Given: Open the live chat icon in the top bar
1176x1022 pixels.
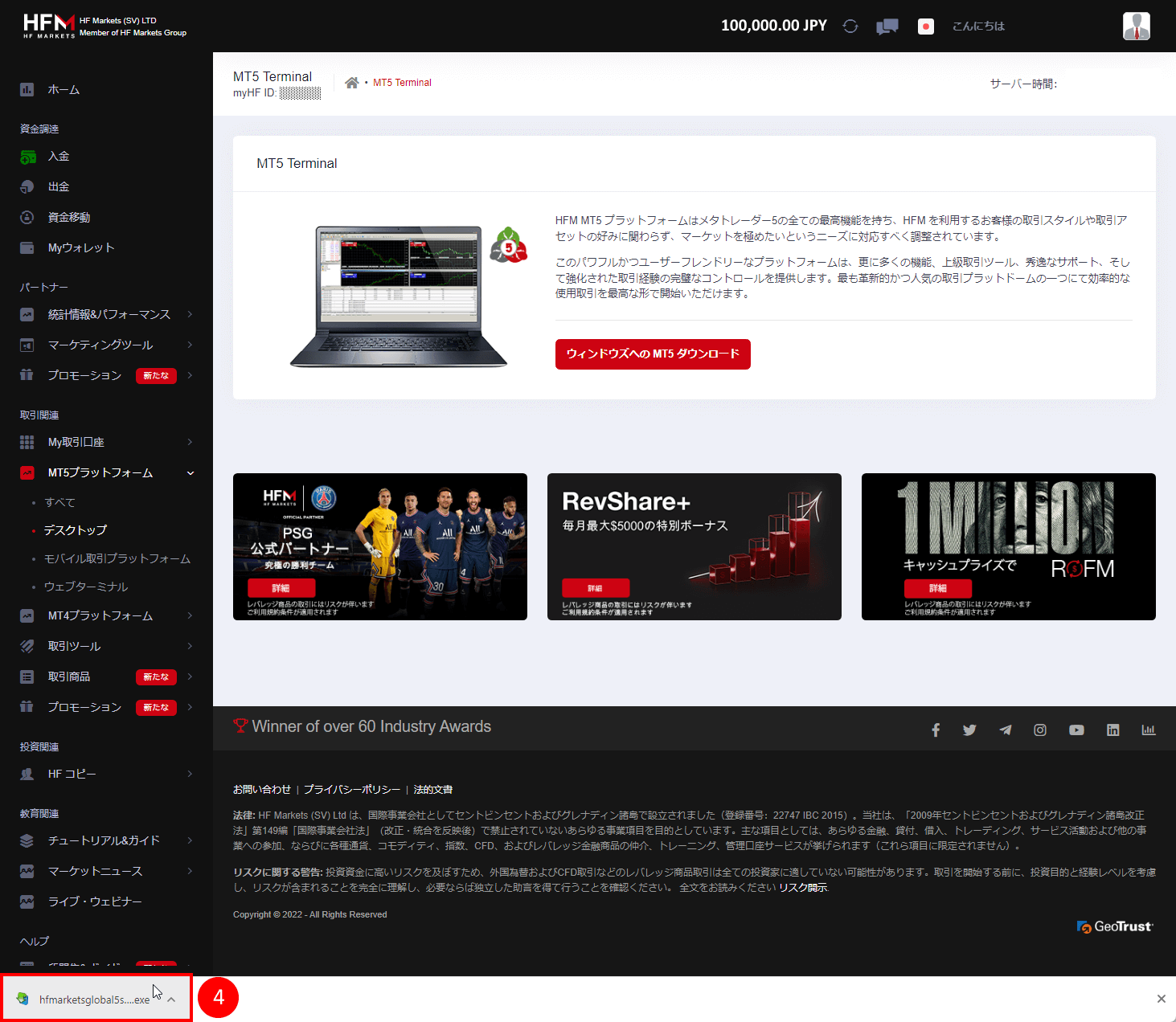Looking at the screenshot, I should [887, 26].
